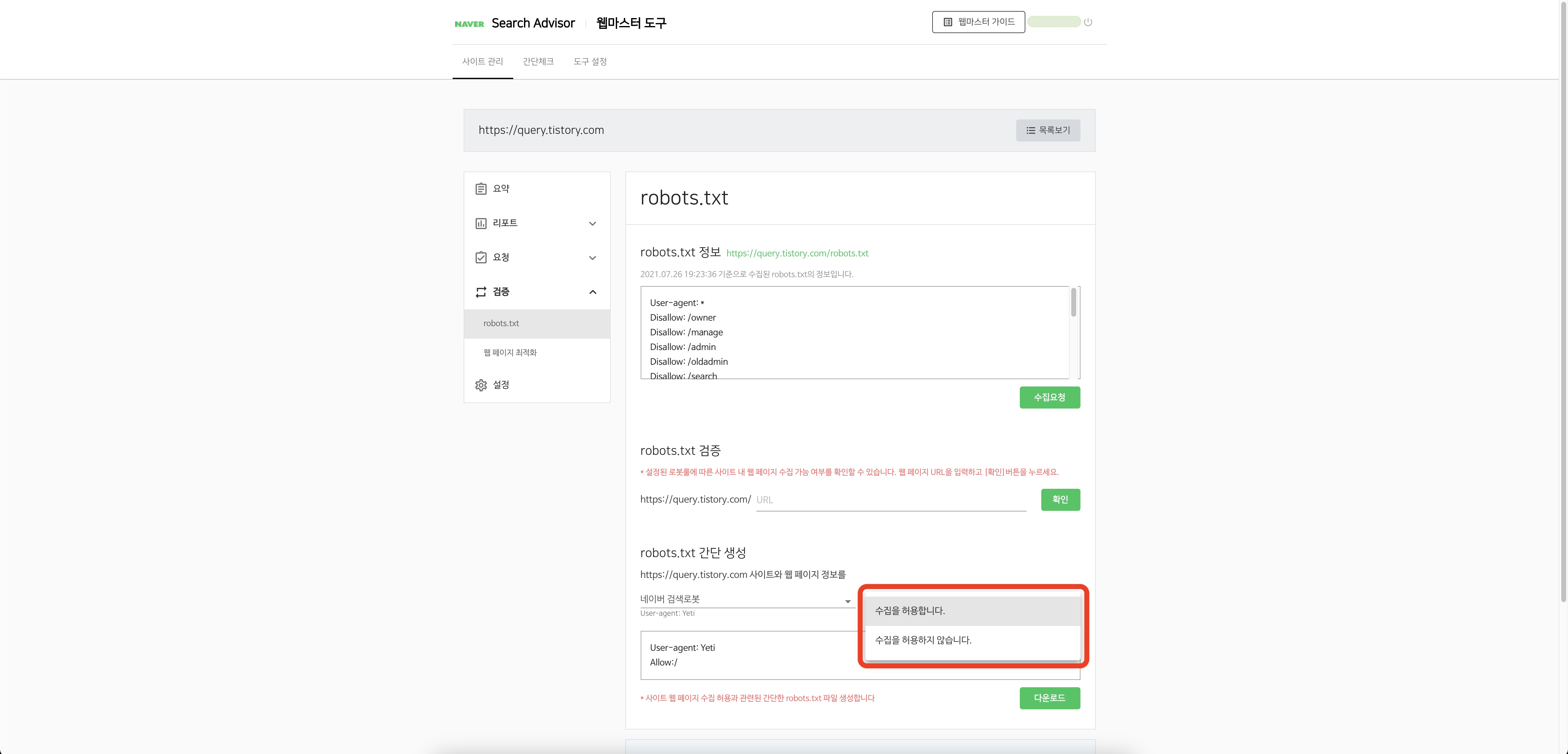Screen dimensions: 1568x754
Task: Click the 리포트 chart icon
Action: (x=481, y=223)
